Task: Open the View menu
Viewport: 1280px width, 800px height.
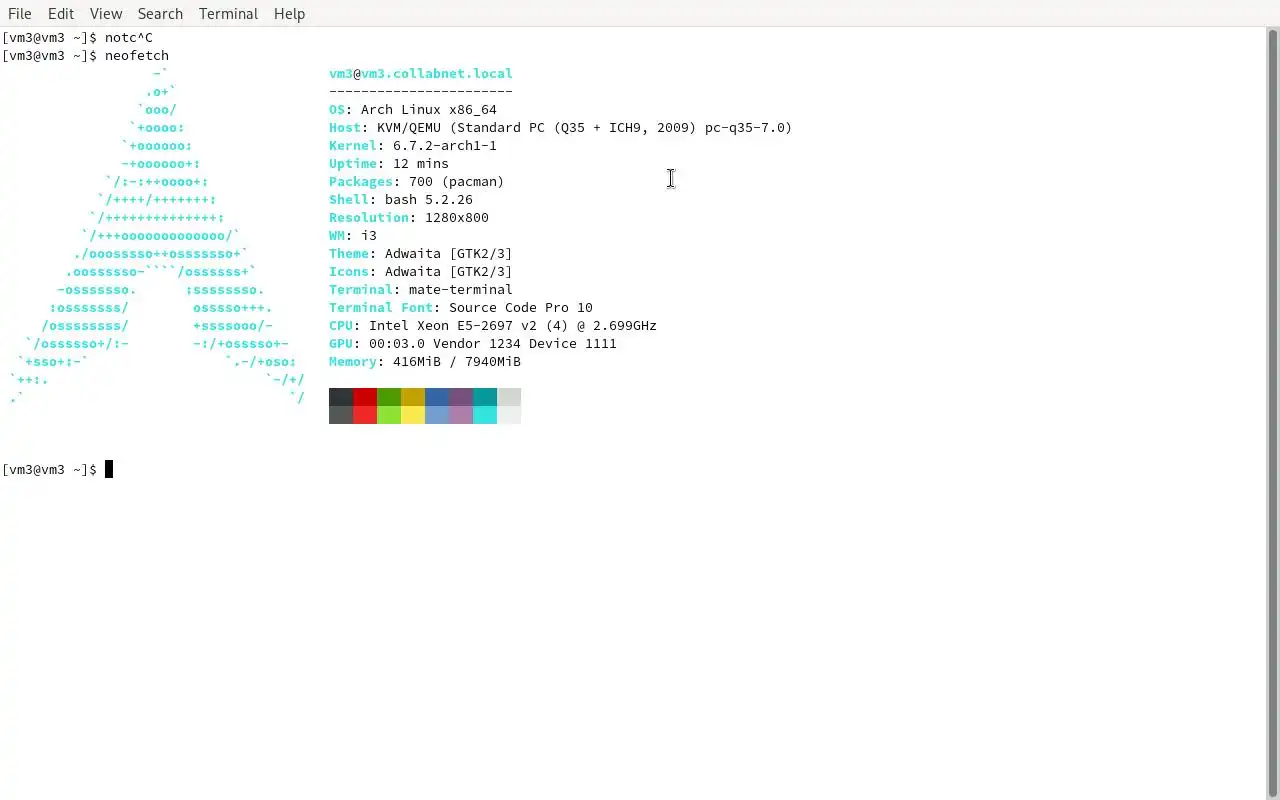Action: 105,13
